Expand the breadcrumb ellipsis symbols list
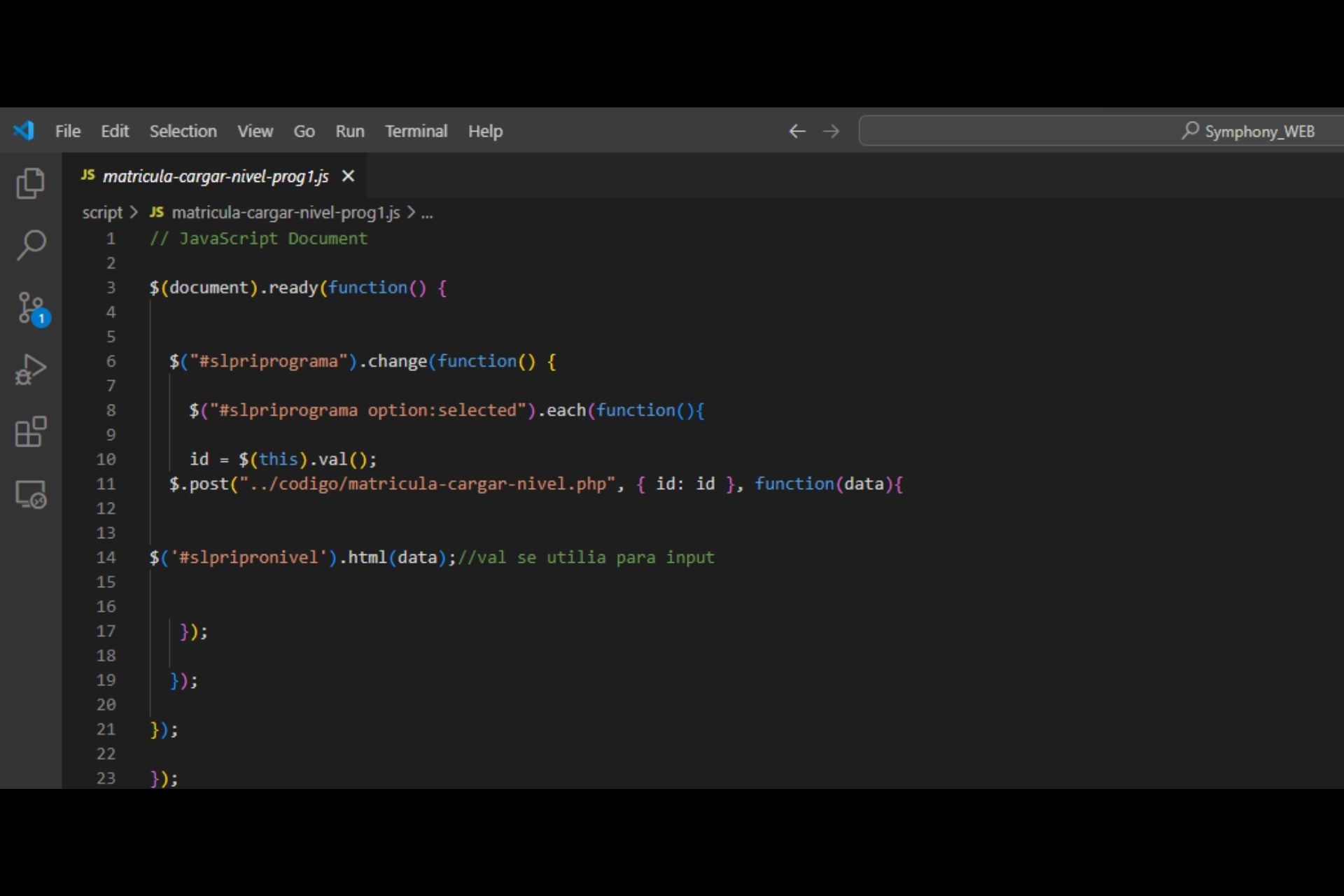 (427, 213)
